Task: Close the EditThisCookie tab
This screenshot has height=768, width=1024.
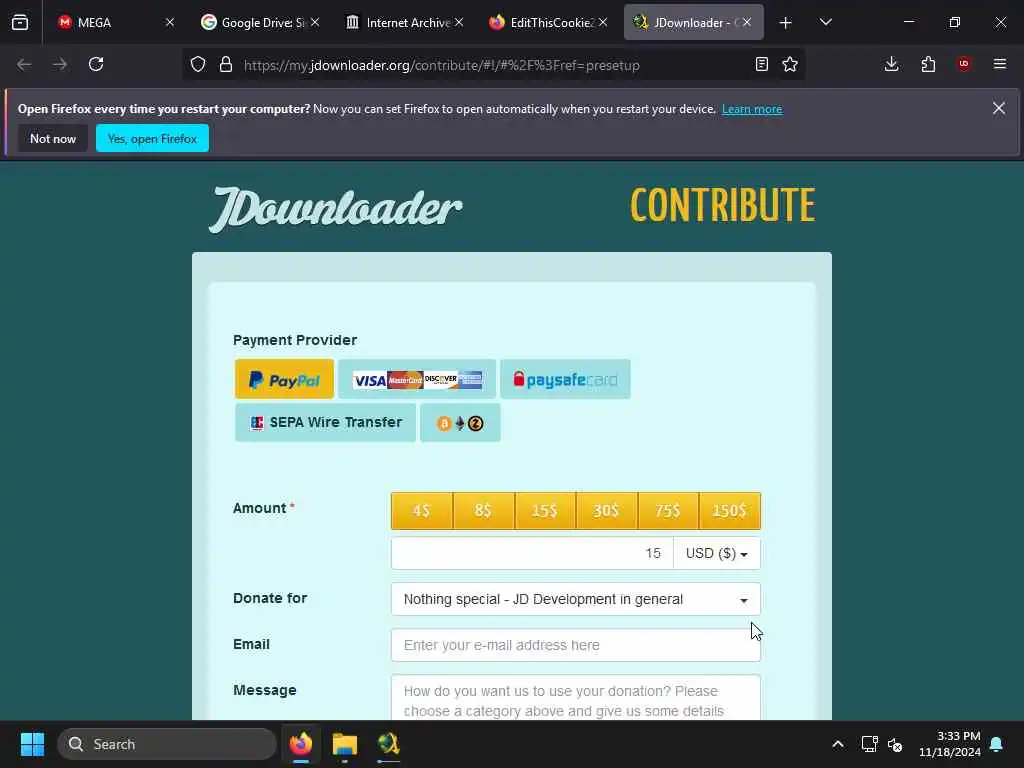Action: (603, 22)
